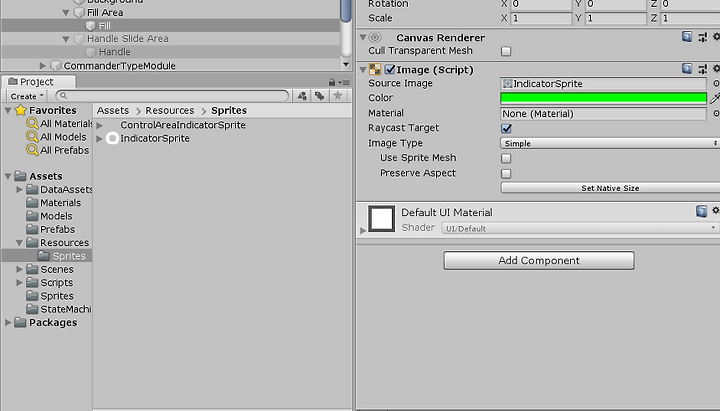The width and height of the screenshot is (720, 411).
Task: Go to Resources in breadcrumb path
Action: (x=170, y=110)
